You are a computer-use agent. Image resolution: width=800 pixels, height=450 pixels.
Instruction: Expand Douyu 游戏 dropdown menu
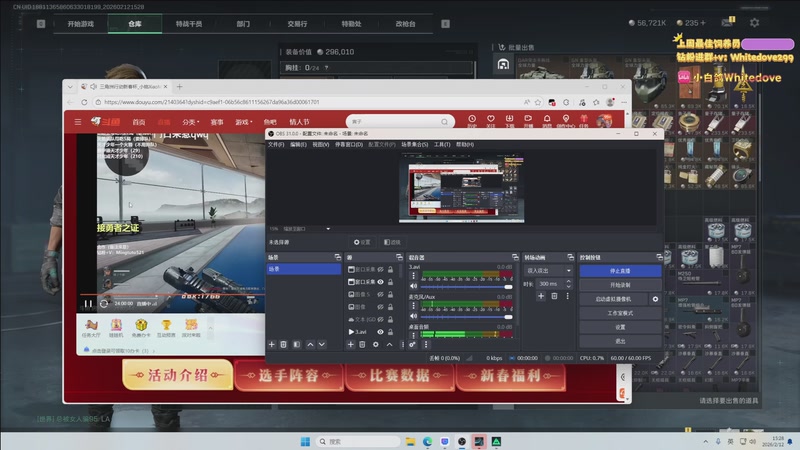(x=244, y=122)
